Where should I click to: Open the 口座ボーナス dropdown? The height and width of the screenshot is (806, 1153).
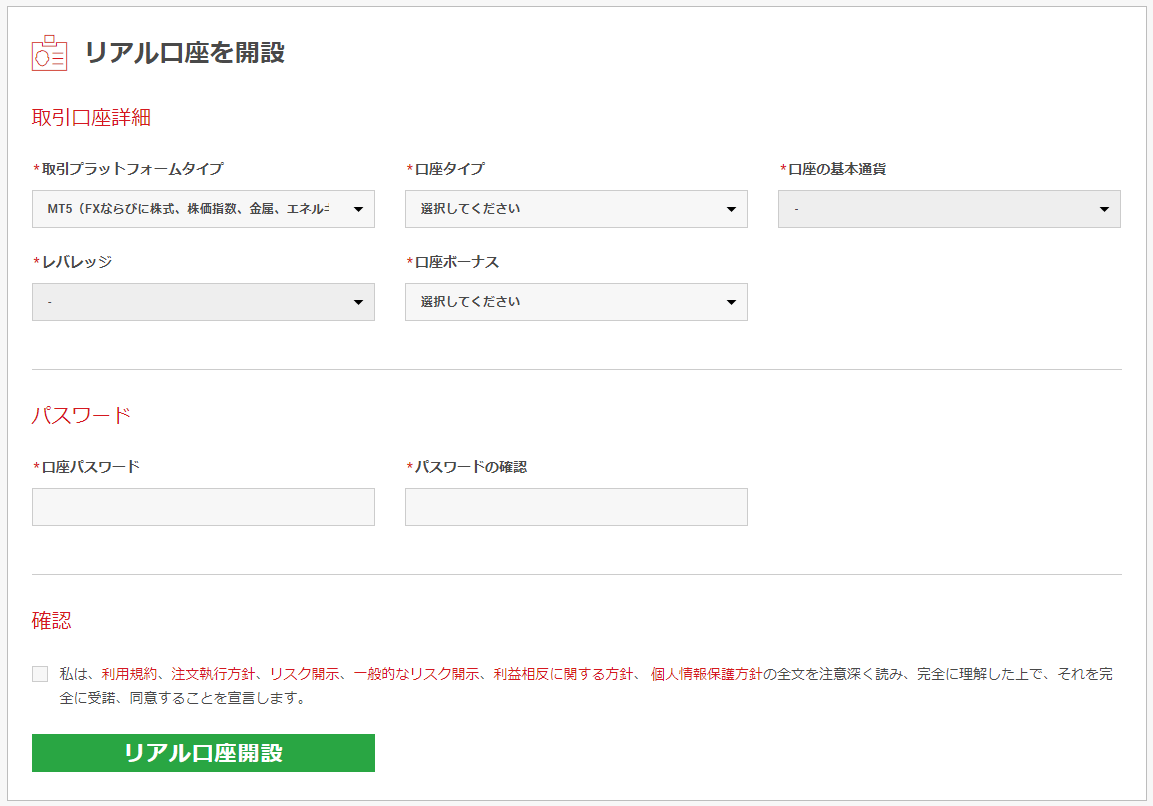pyautogui.click(x=576, y=302)
